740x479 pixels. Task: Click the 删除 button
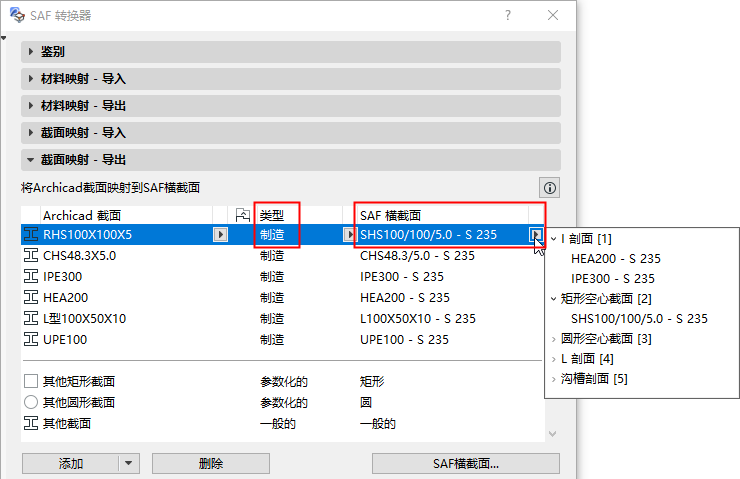tap(210, 463)
